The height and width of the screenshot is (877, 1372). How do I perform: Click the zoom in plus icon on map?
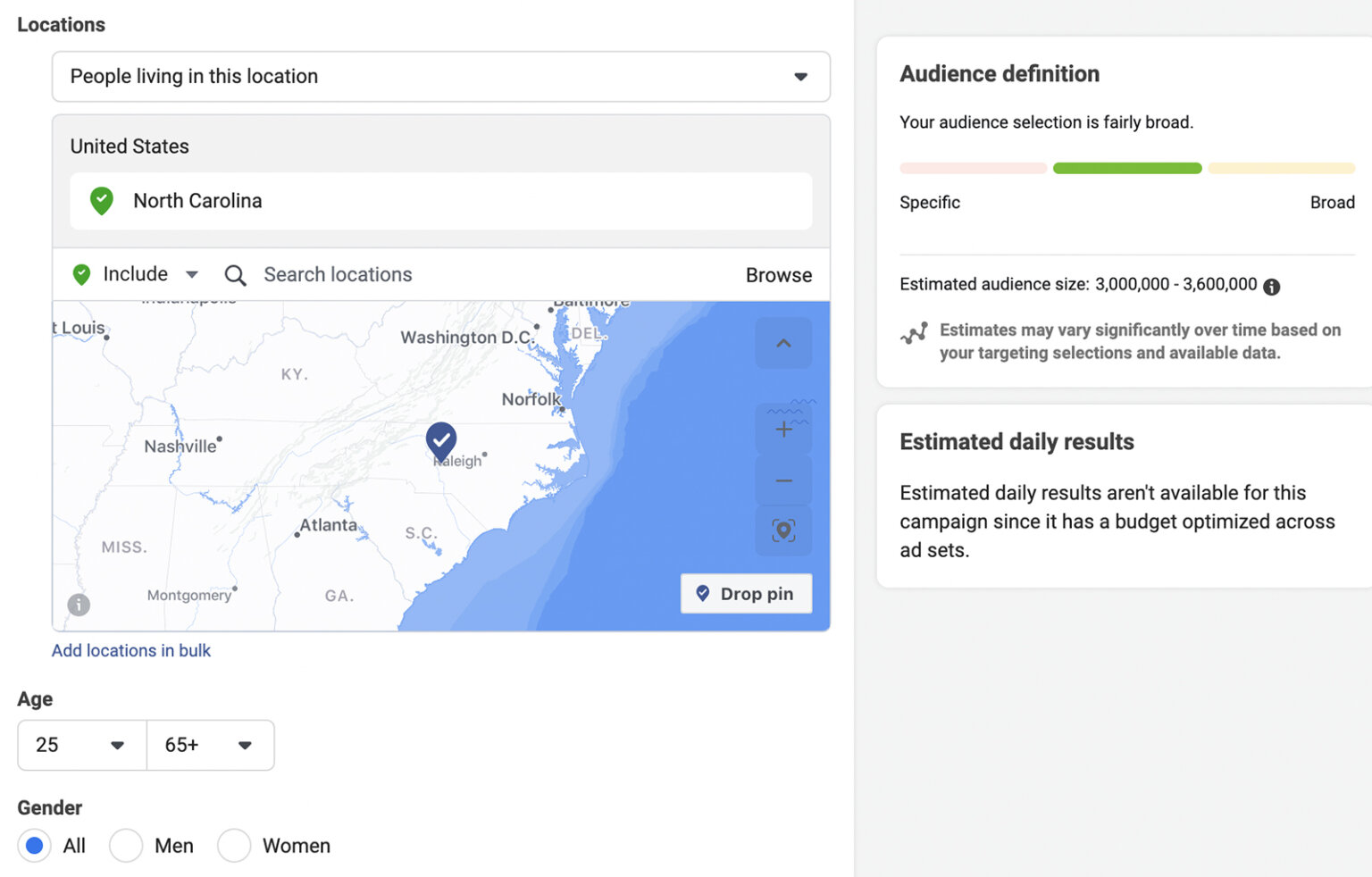point(783,429)
